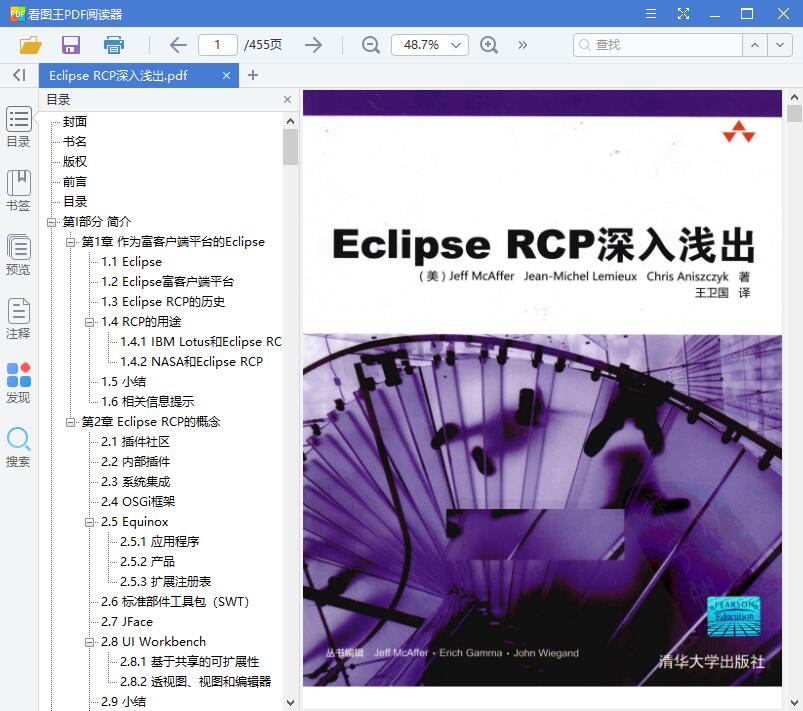Jump to the 封面 outline entry

click(x=75, y=121)
